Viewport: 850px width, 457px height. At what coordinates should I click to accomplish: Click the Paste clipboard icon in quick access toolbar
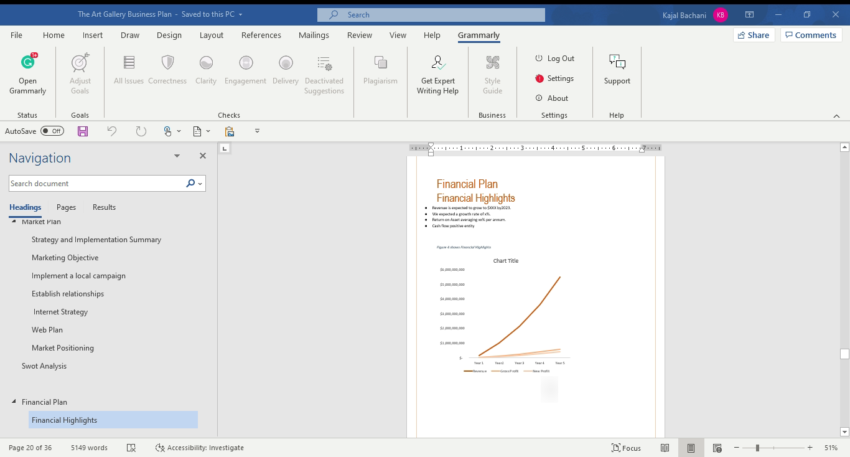230,131
